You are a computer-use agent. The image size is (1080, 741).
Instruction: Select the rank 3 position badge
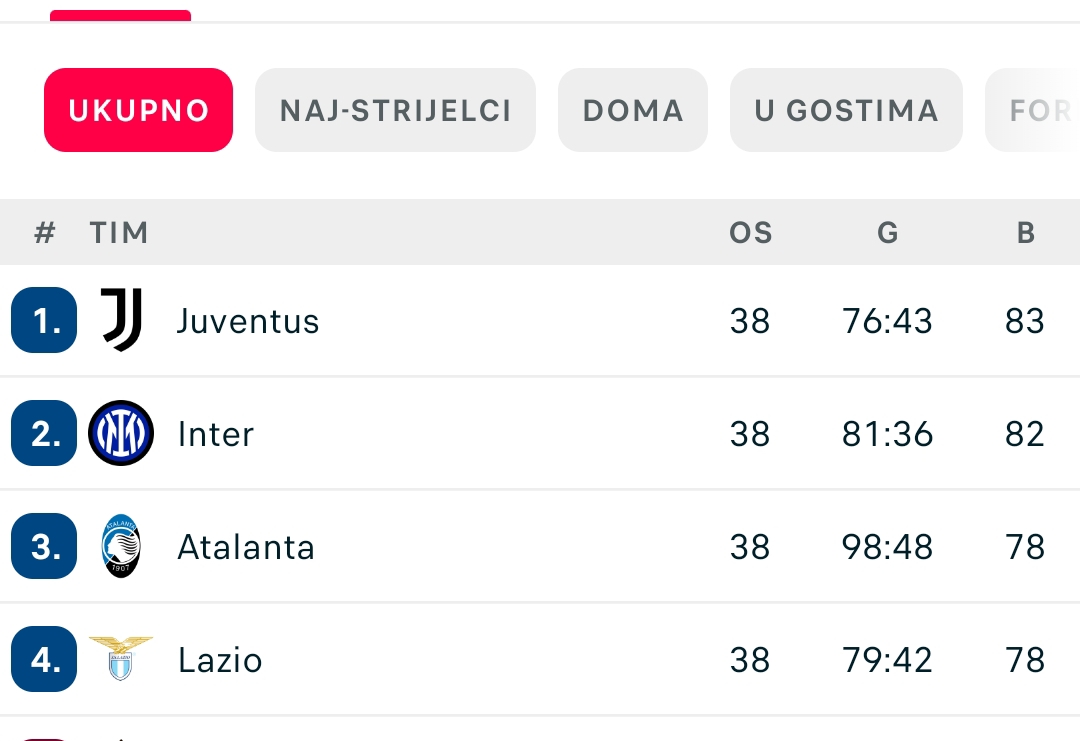pyautogui.click(x=44, y=546)
